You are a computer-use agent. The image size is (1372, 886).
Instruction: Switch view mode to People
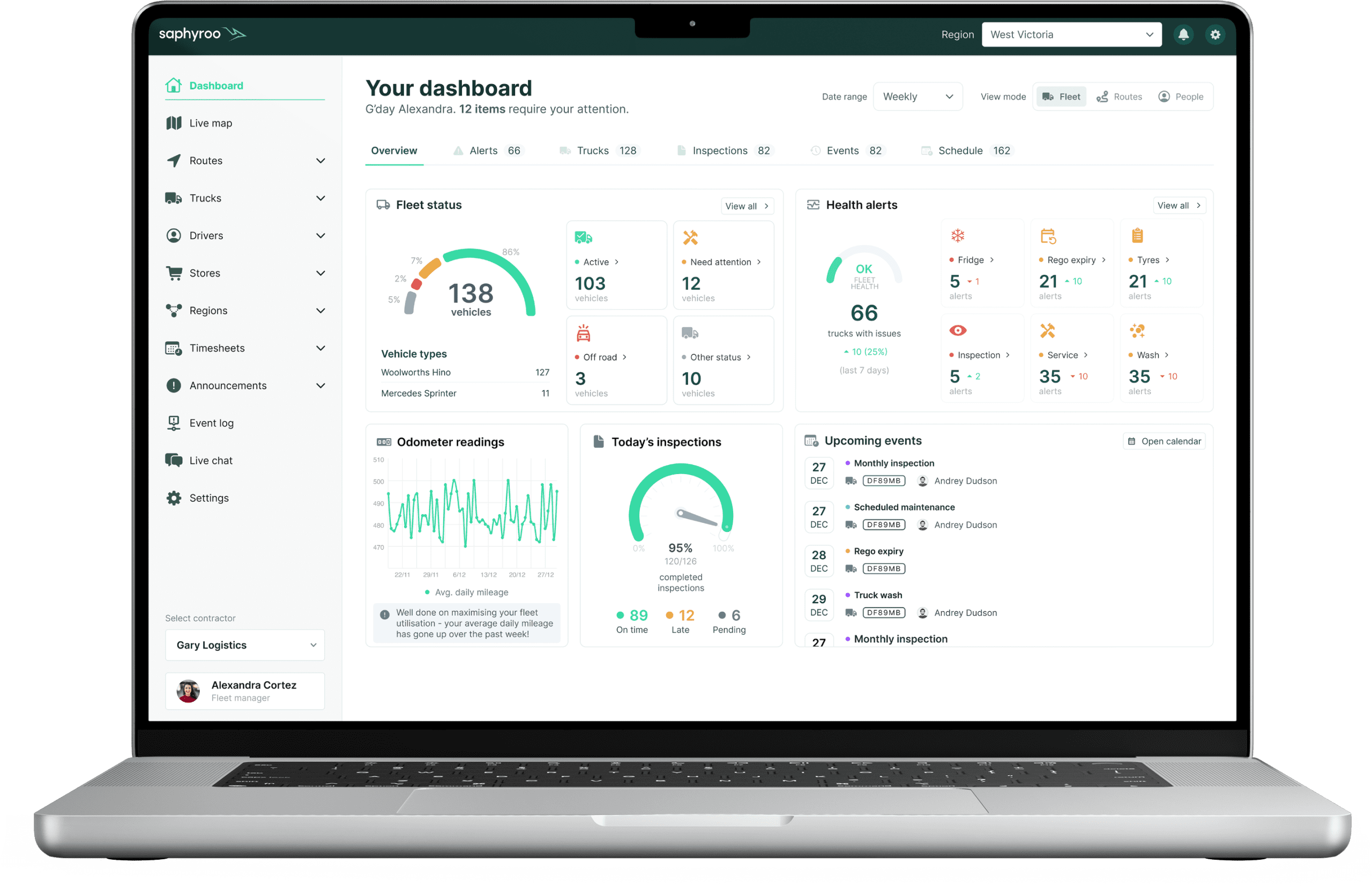[1180, 96]
